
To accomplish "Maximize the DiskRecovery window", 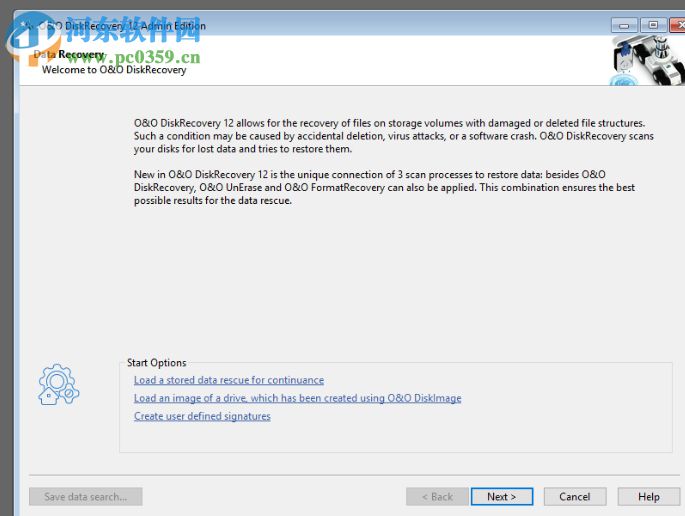I will [x=653, y=25].
